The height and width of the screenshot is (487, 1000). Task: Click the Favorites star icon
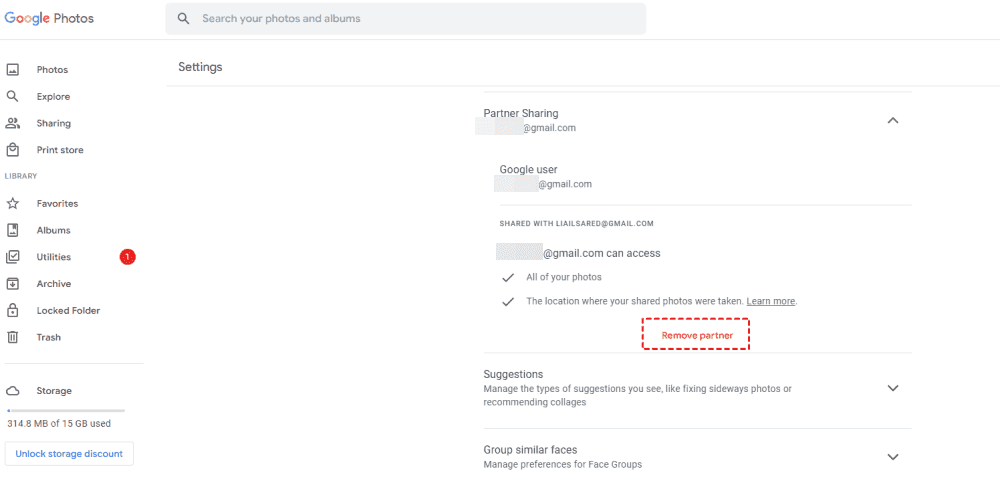tap(13, 204)
